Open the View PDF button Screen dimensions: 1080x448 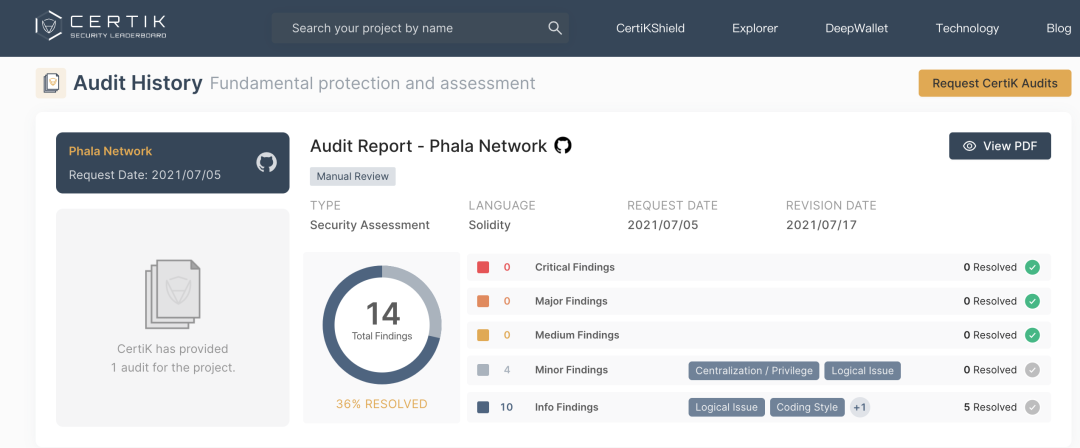click(x=999, y=146)
